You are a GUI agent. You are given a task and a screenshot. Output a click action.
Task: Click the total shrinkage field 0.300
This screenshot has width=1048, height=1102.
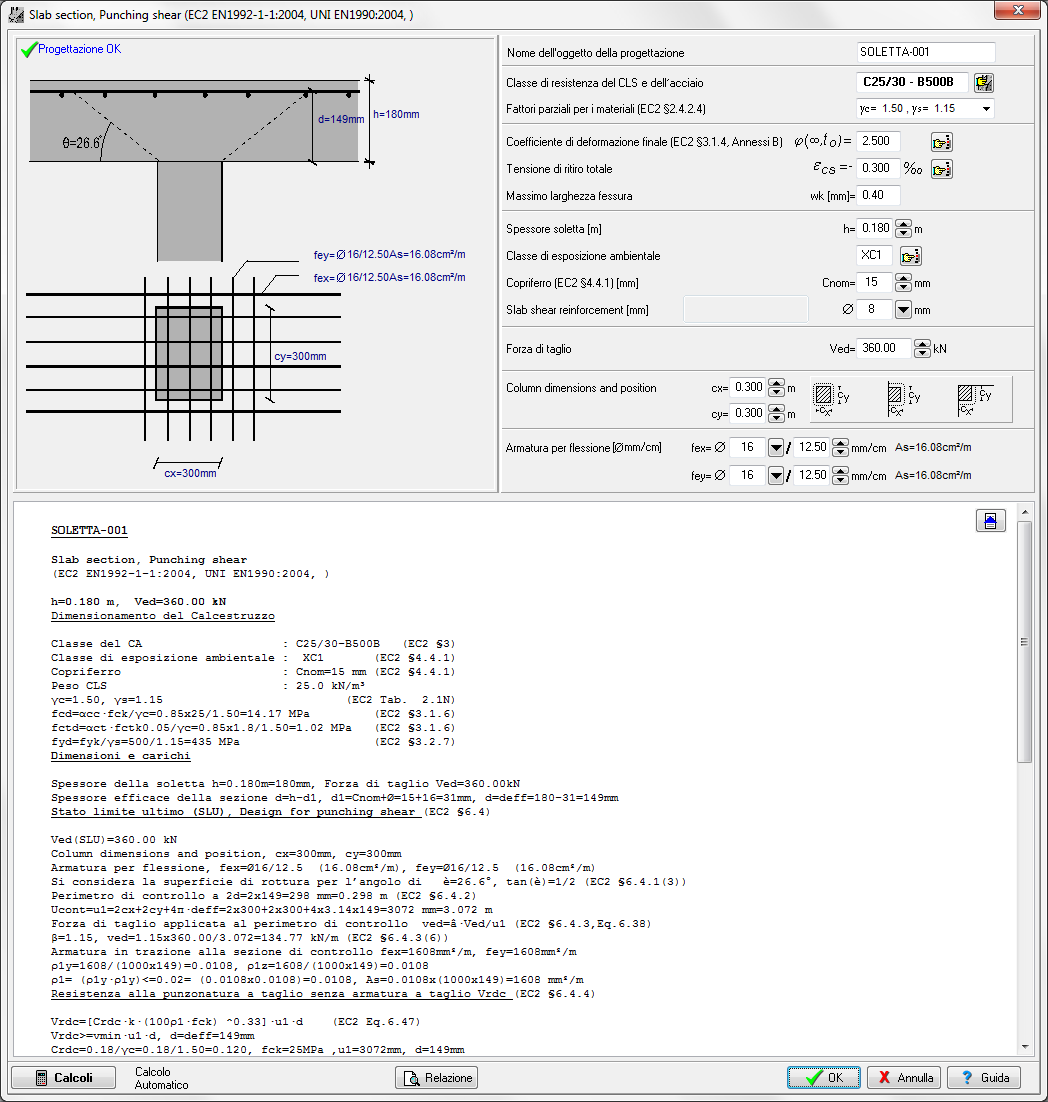(878, 168)
